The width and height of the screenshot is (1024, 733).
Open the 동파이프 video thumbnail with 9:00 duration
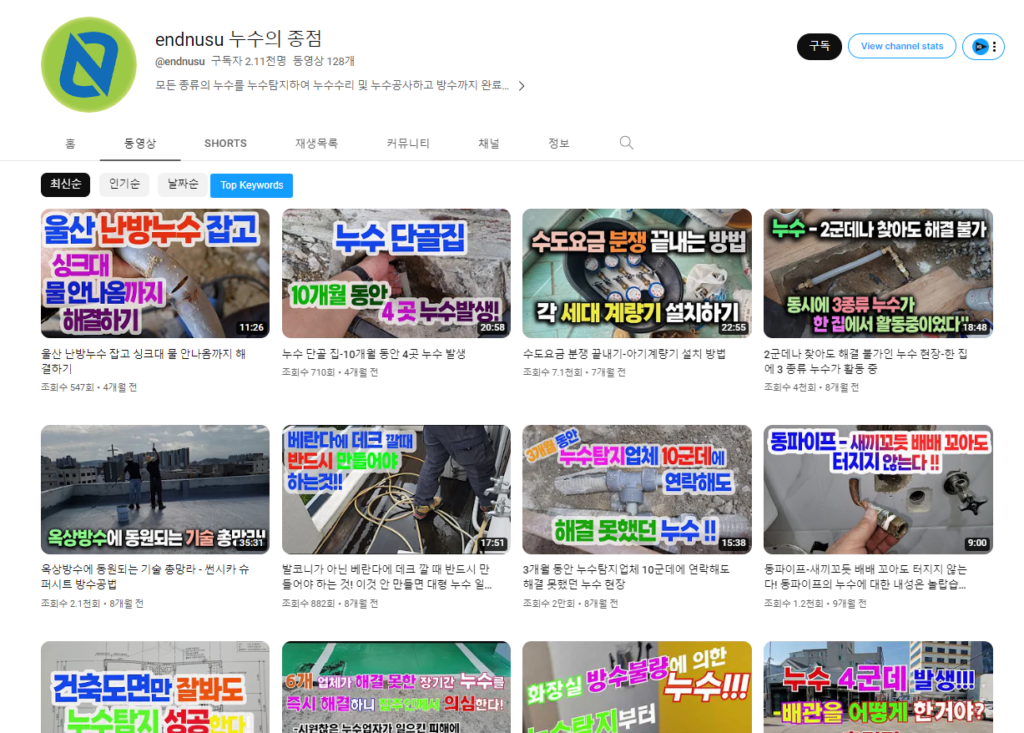pyautogui.click(x=878, y=489)
